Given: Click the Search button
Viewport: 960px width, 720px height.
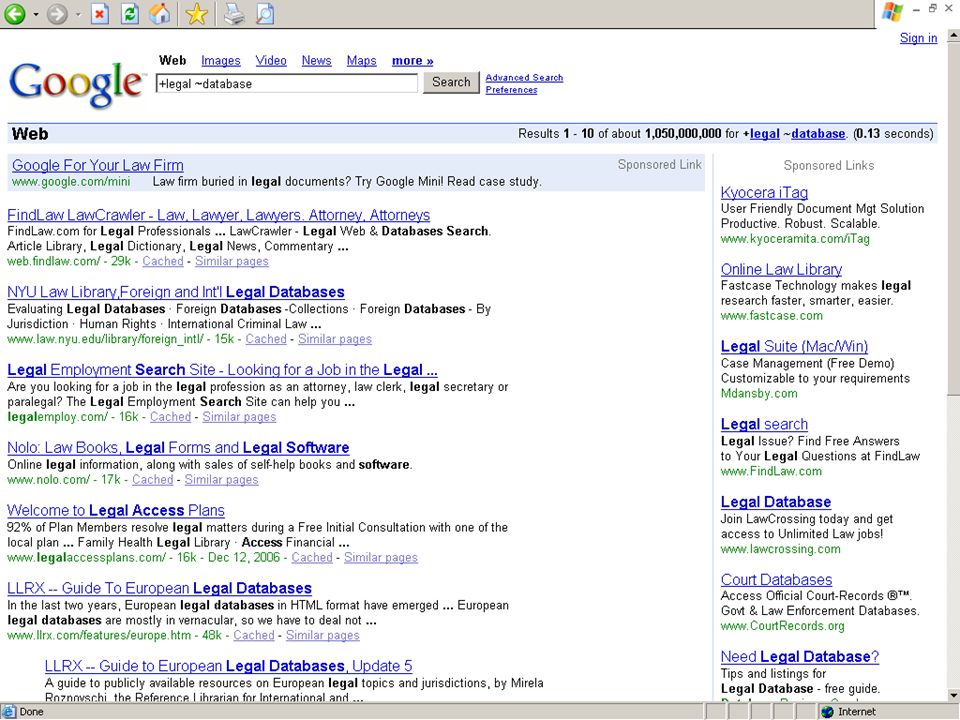Looking at the screenshot, I should 451,82.
